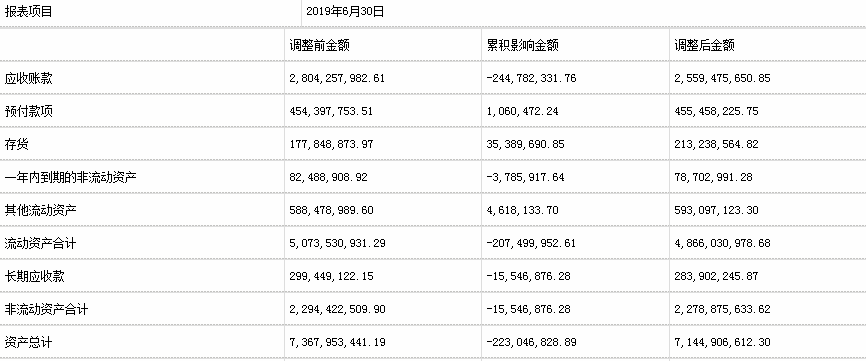The width and height of the screenshot is (866, 361).
Task: Click the 预付款项 row label
Action: (28, 112)
